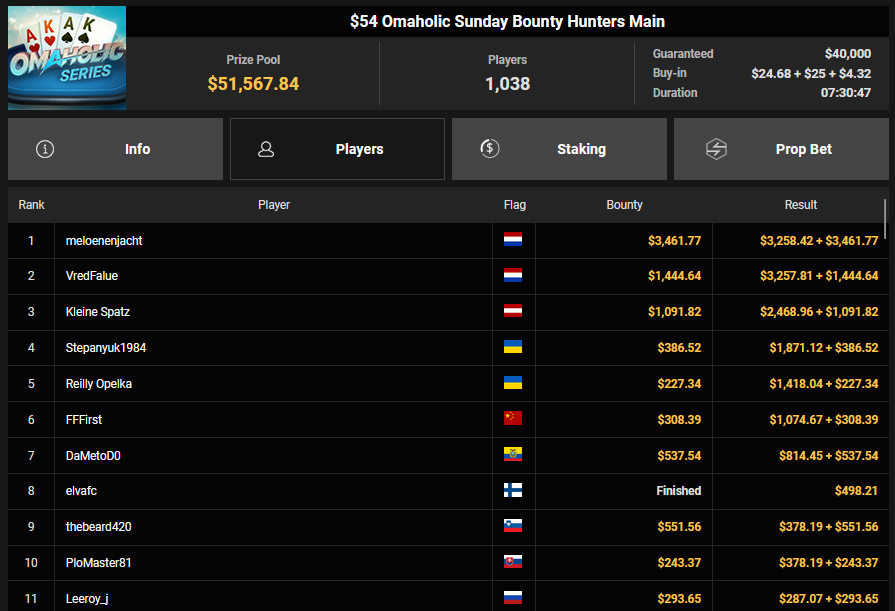
Task: Sort by the Rank column header
Action: (x=31, y=205)
